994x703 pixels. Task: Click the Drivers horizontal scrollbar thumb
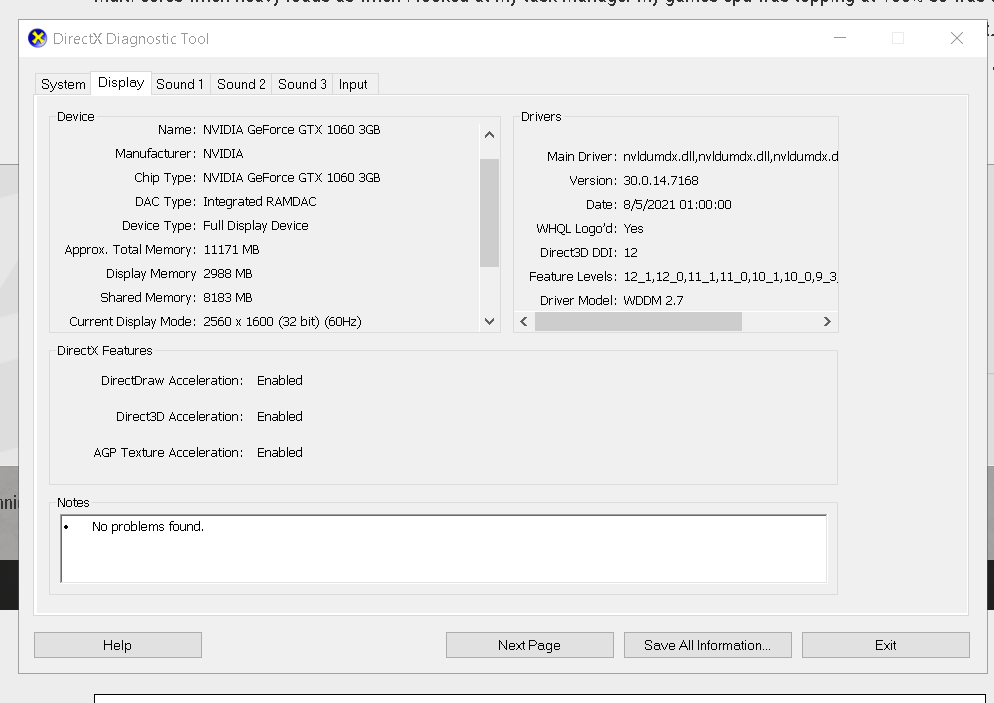pyautogui.click(x=638, y=321)
